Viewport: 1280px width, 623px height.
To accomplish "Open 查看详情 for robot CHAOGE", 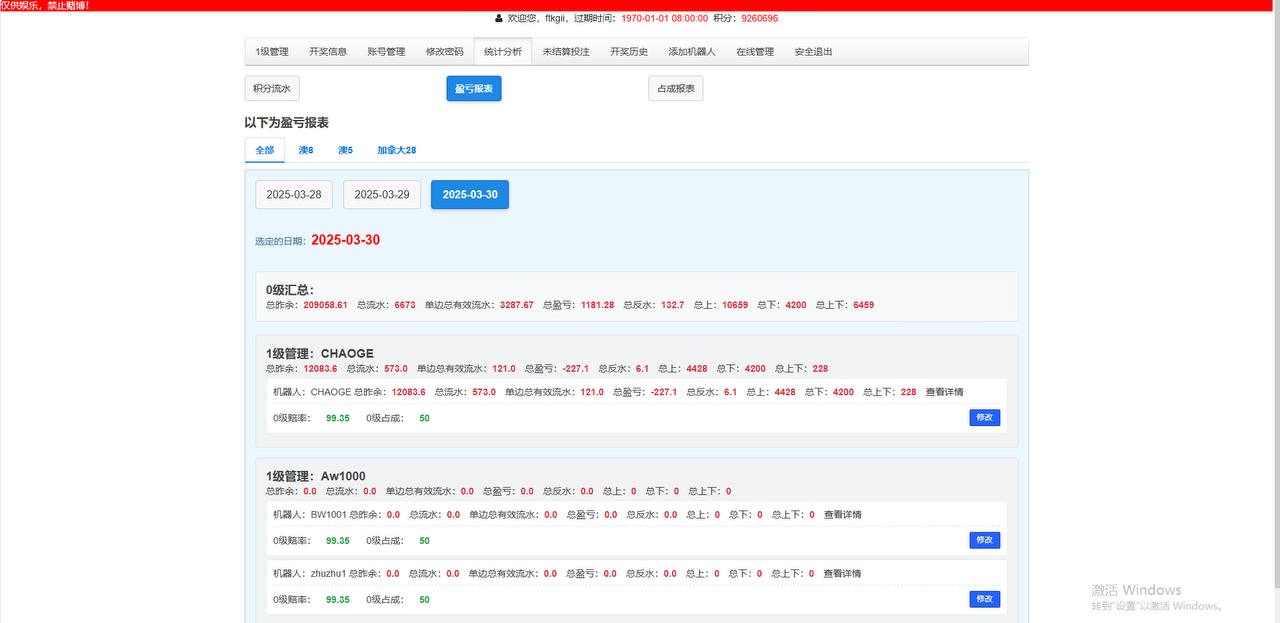I will (945, 392).
